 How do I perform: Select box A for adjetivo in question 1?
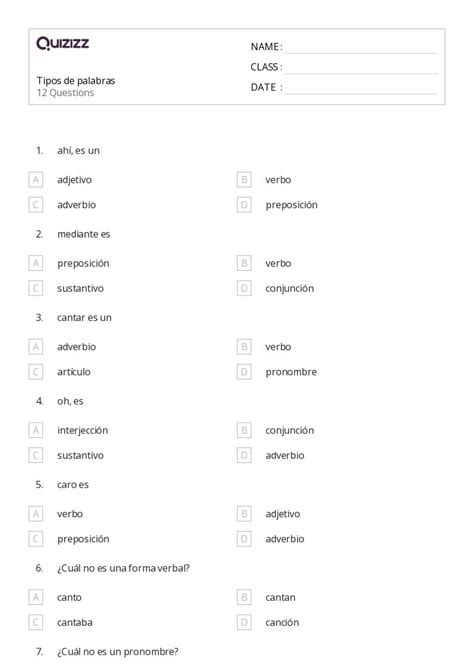[x=36, y=180]
